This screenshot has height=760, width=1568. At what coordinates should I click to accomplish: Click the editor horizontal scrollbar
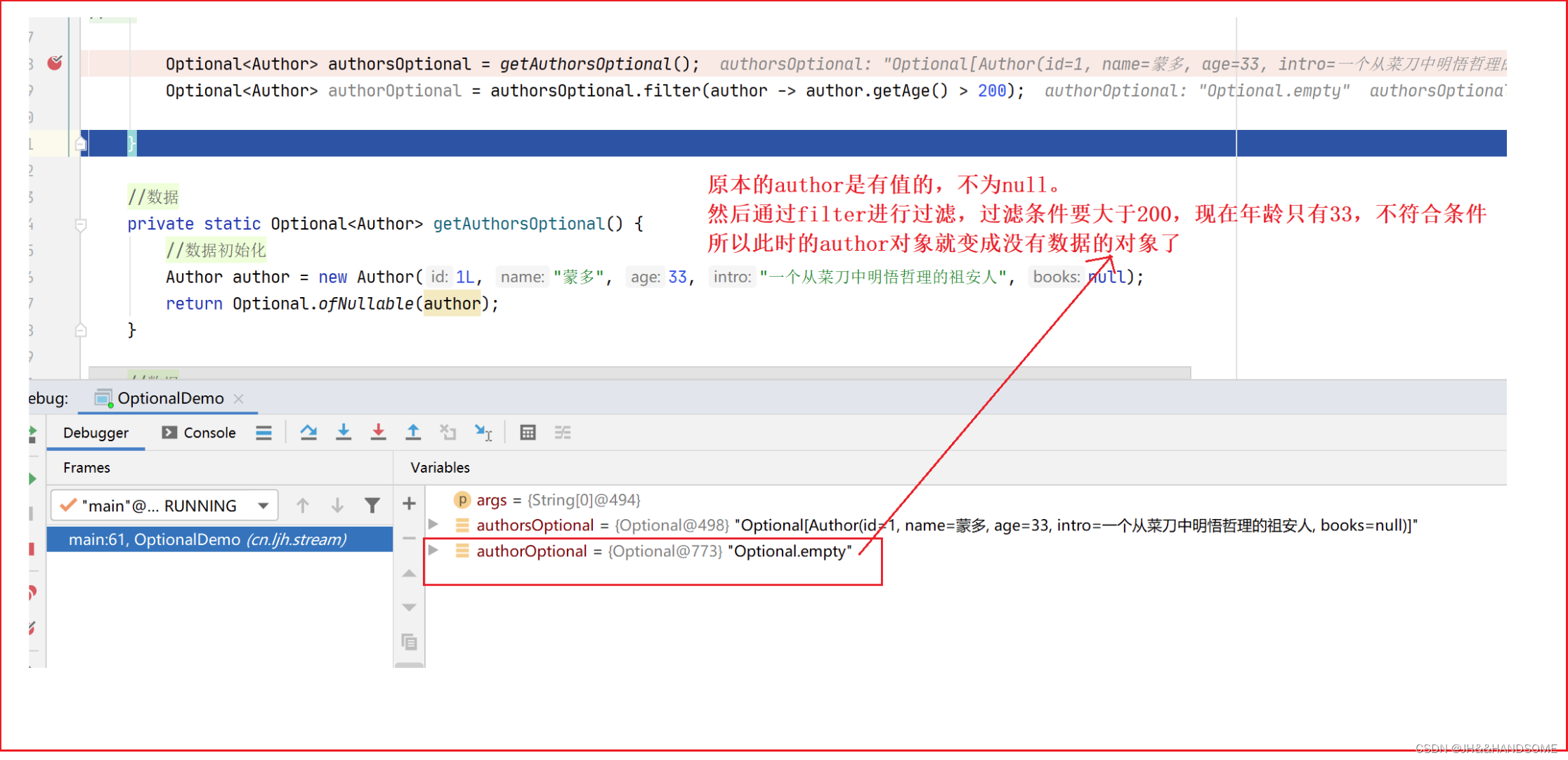click(640, 372)
